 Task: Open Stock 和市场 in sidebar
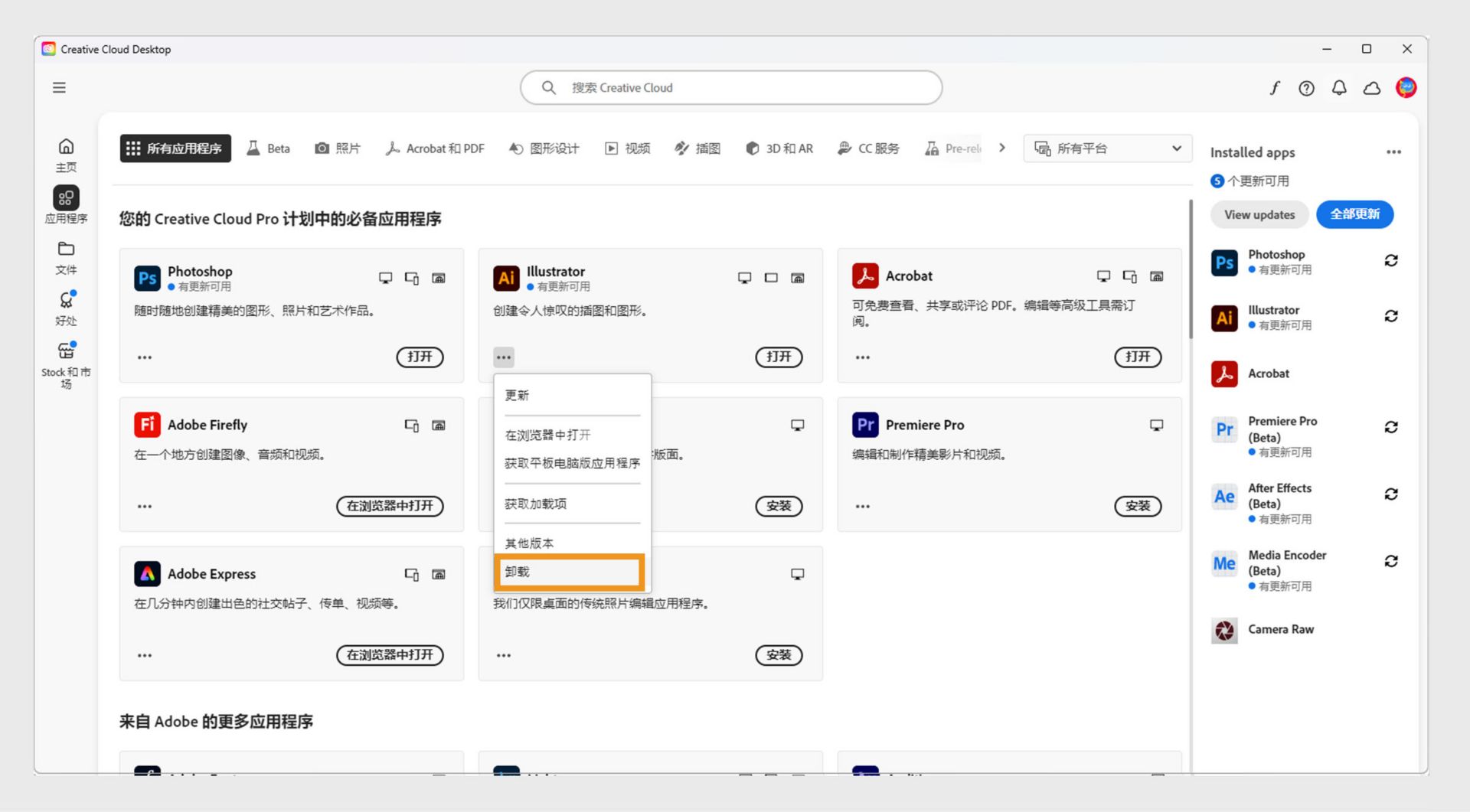[67, 364]
